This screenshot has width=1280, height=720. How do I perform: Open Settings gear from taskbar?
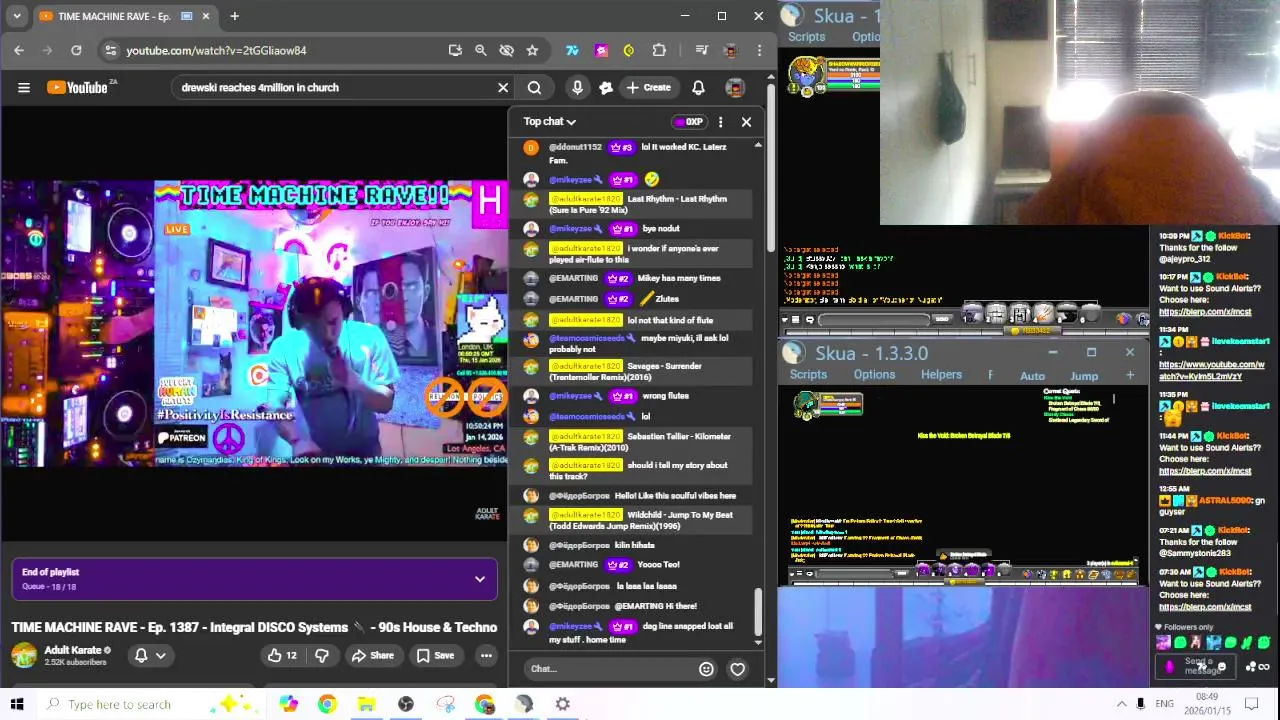tap(563, 704)
